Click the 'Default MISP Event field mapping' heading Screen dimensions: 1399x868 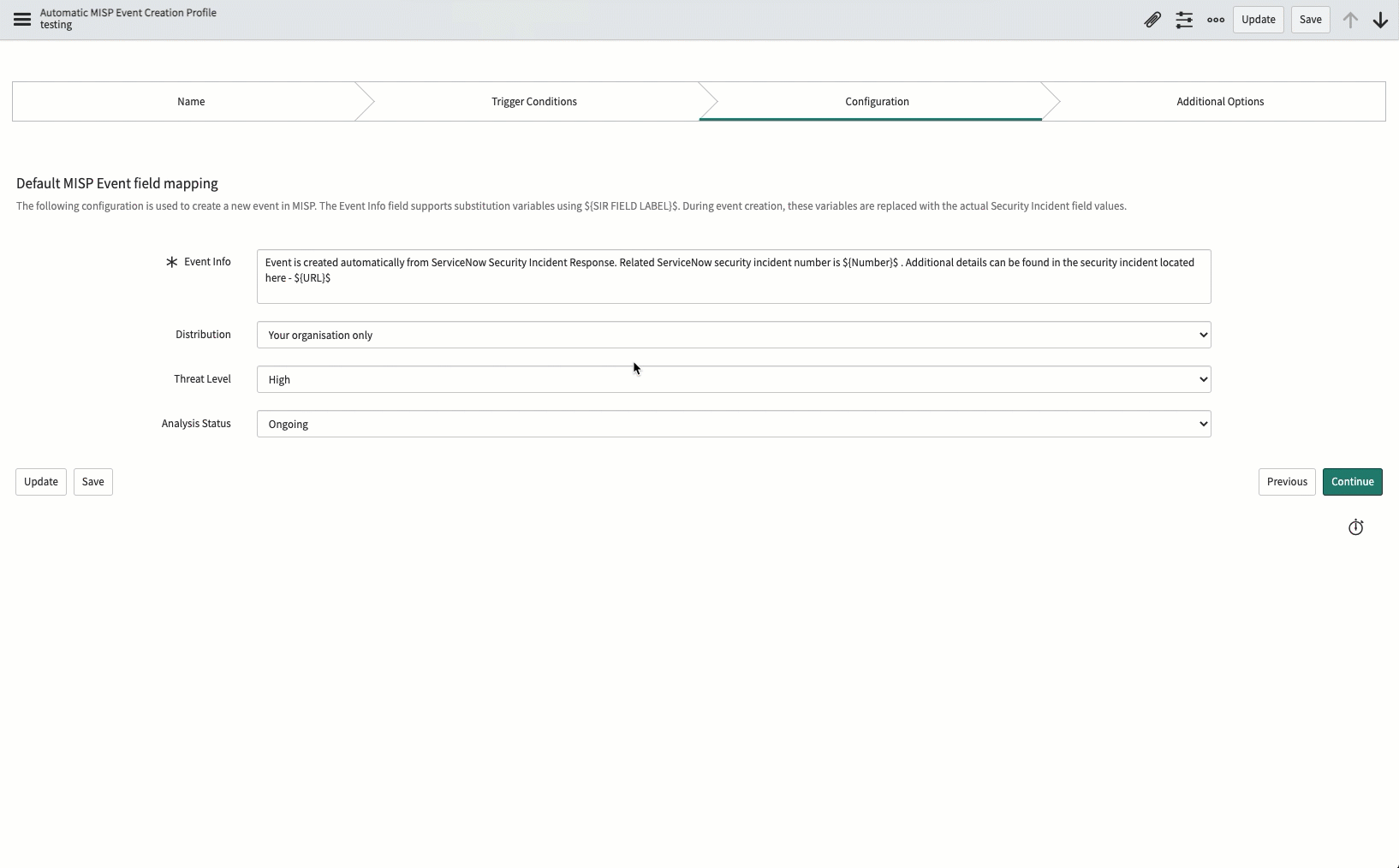[x=117, y=183]
